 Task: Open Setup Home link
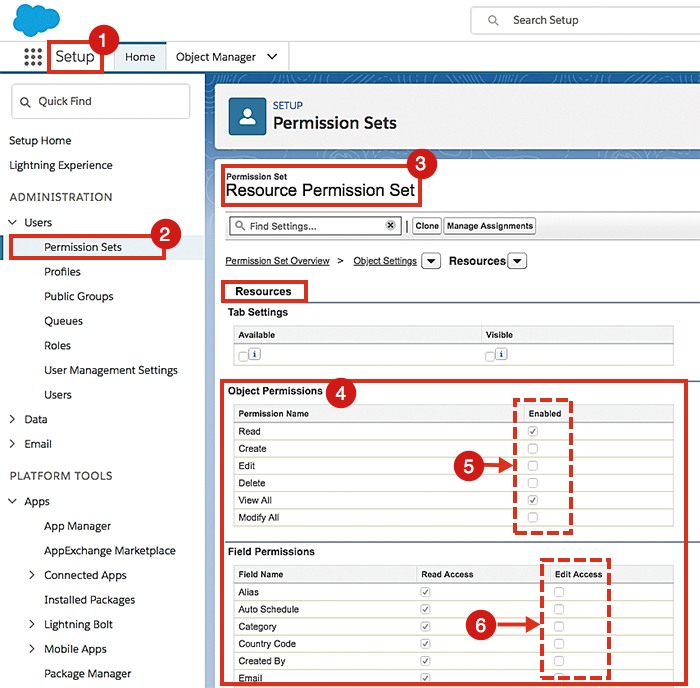tap(40, 140)
